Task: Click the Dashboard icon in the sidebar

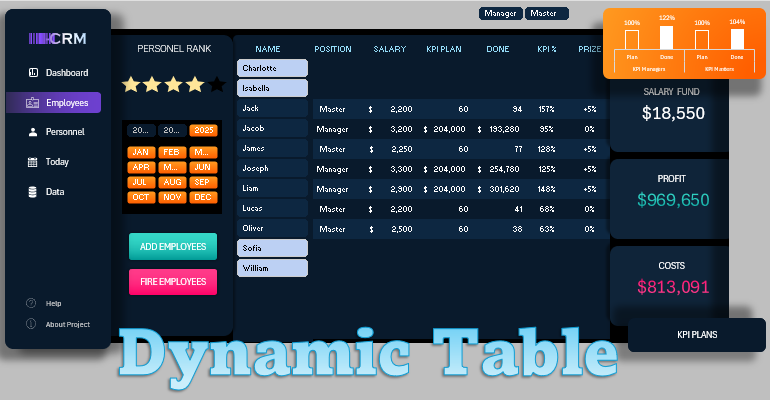Action: (x=33, y=73)
